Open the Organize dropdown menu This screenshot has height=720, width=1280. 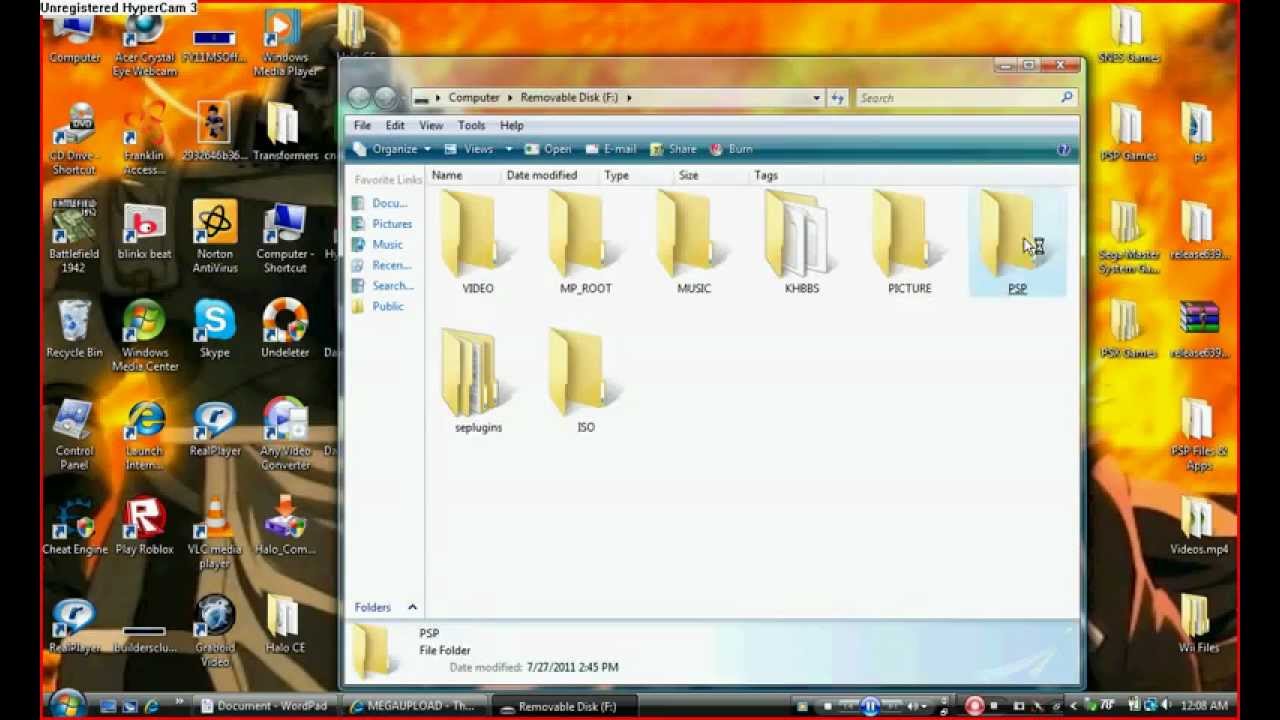[393, 149]
